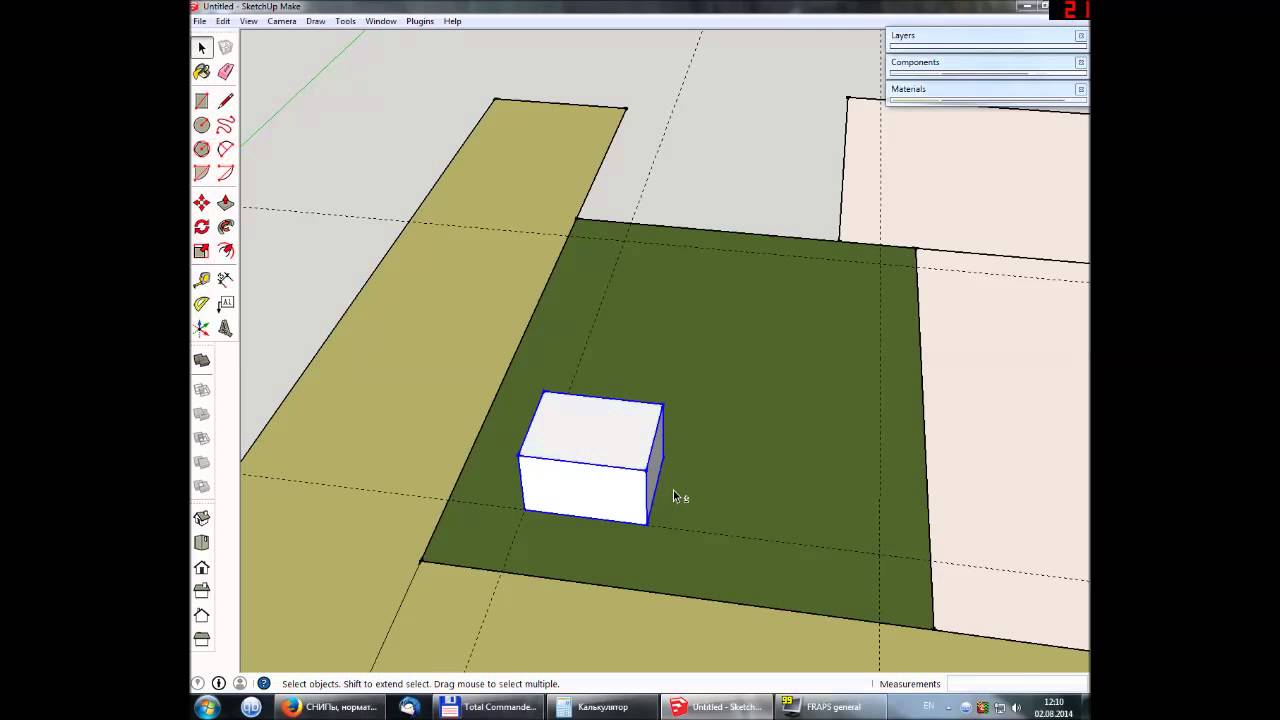This screenshot has width=1280, height=720.
Task: Switch to Back view icon
Action: pyautogui.click(x=202, y=615)
